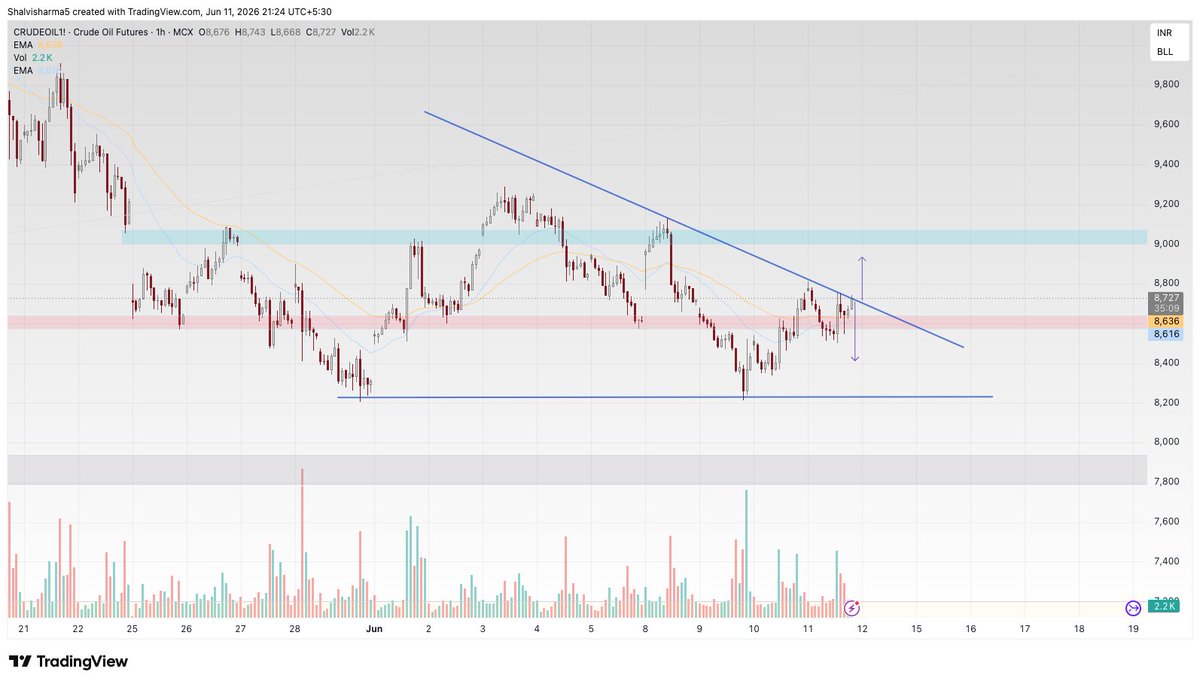
Task: Select the INR currency button
Action: click(x=1165, y=33)
